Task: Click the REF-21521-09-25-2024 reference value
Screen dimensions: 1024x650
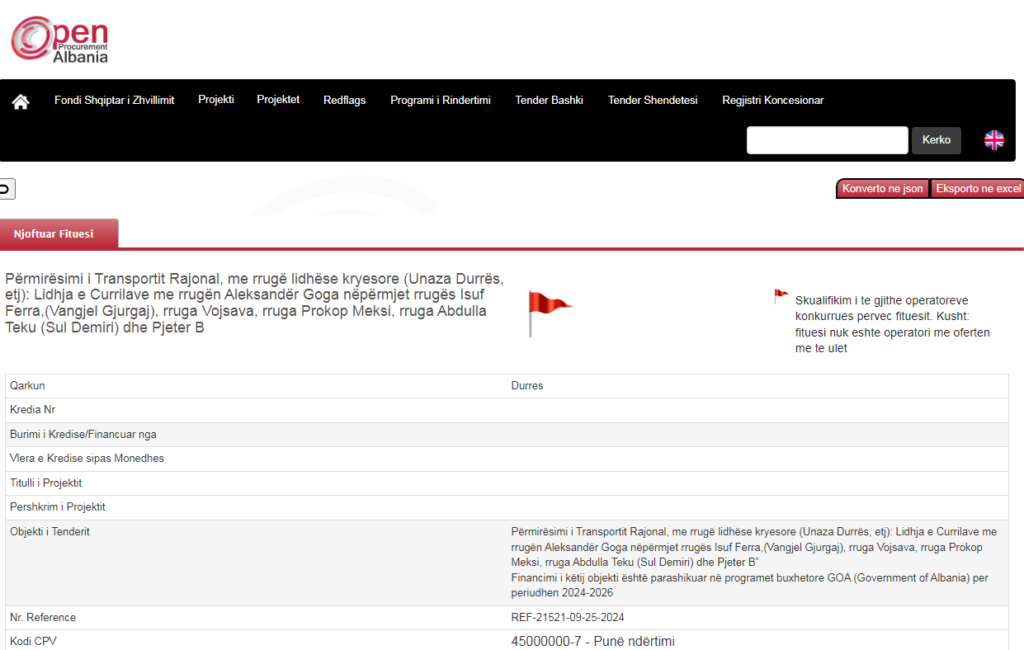Action: [x=567, y=617]
